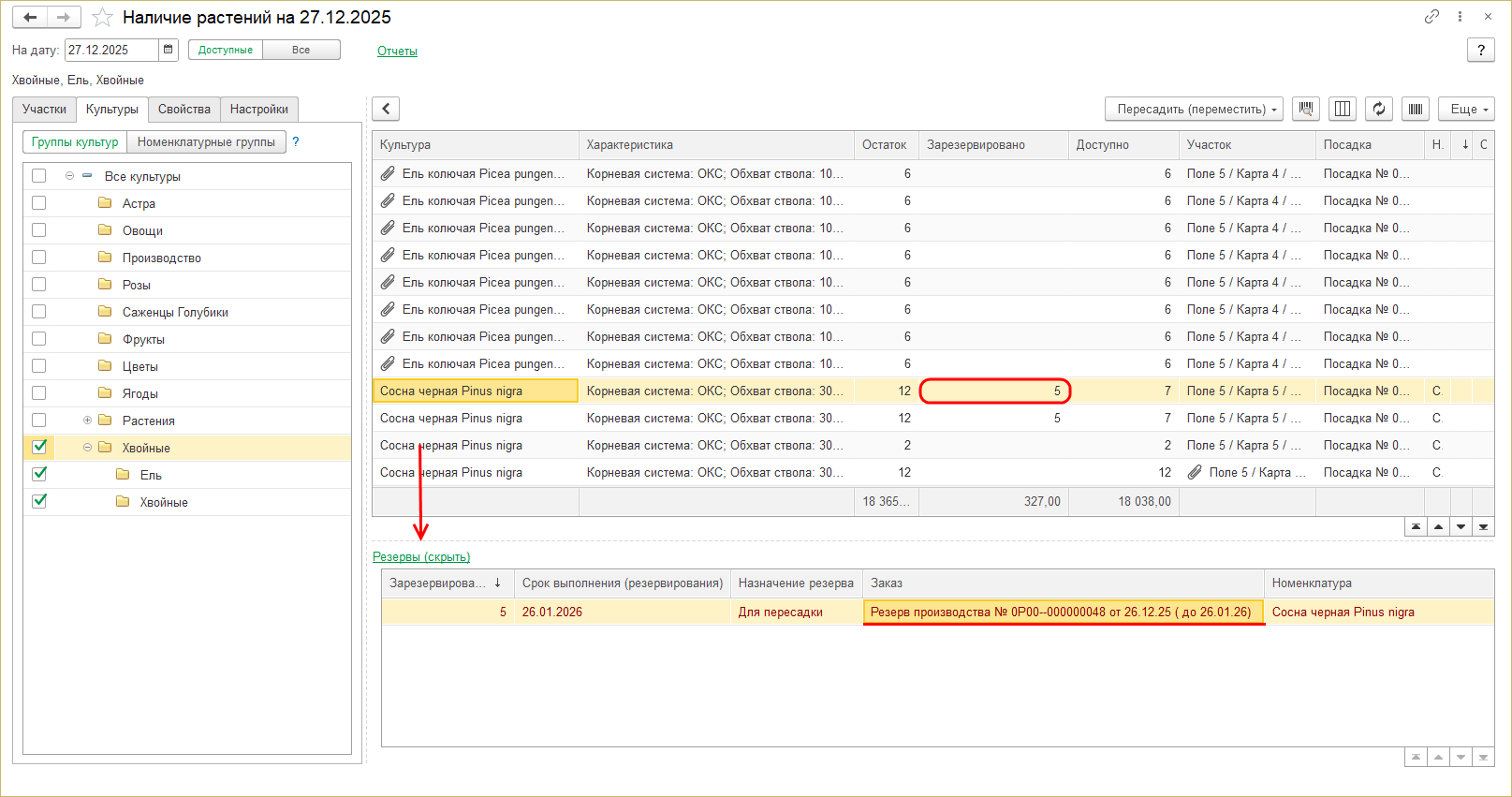Open the column layout settings icon
This screenshot has height=797, width=1512.
coord(1343,109)
